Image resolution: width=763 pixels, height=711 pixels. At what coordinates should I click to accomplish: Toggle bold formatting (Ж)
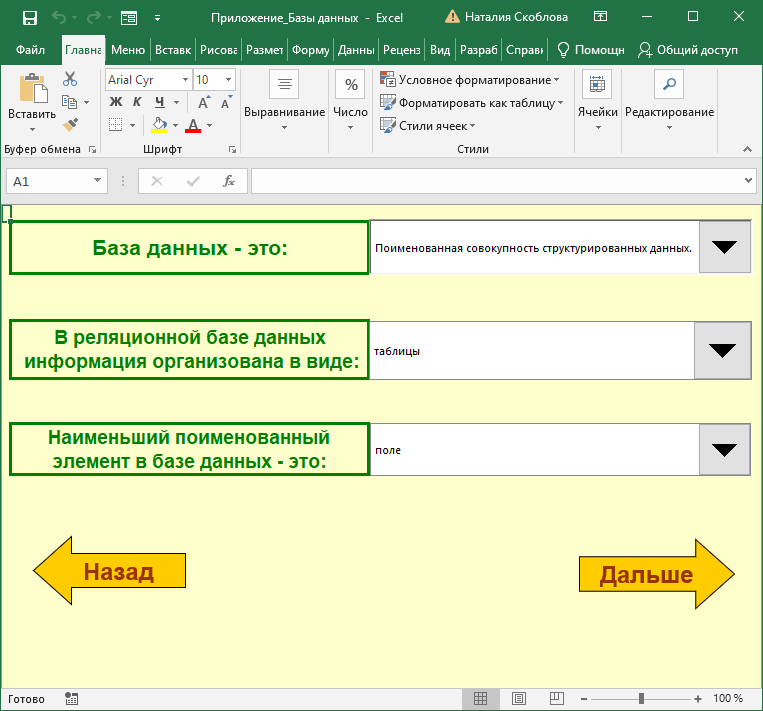click(x=115, y=102)
